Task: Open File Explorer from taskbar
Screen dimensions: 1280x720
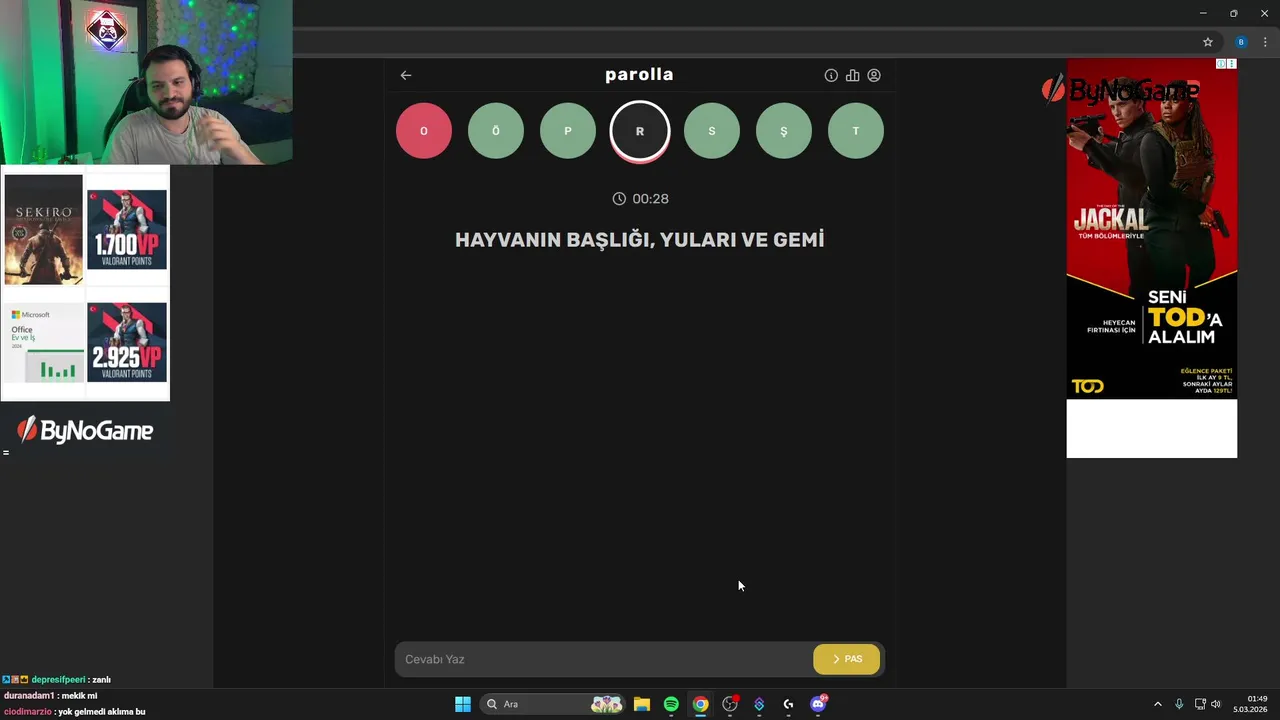Action: pyautogui.click(x=642, y=704)
